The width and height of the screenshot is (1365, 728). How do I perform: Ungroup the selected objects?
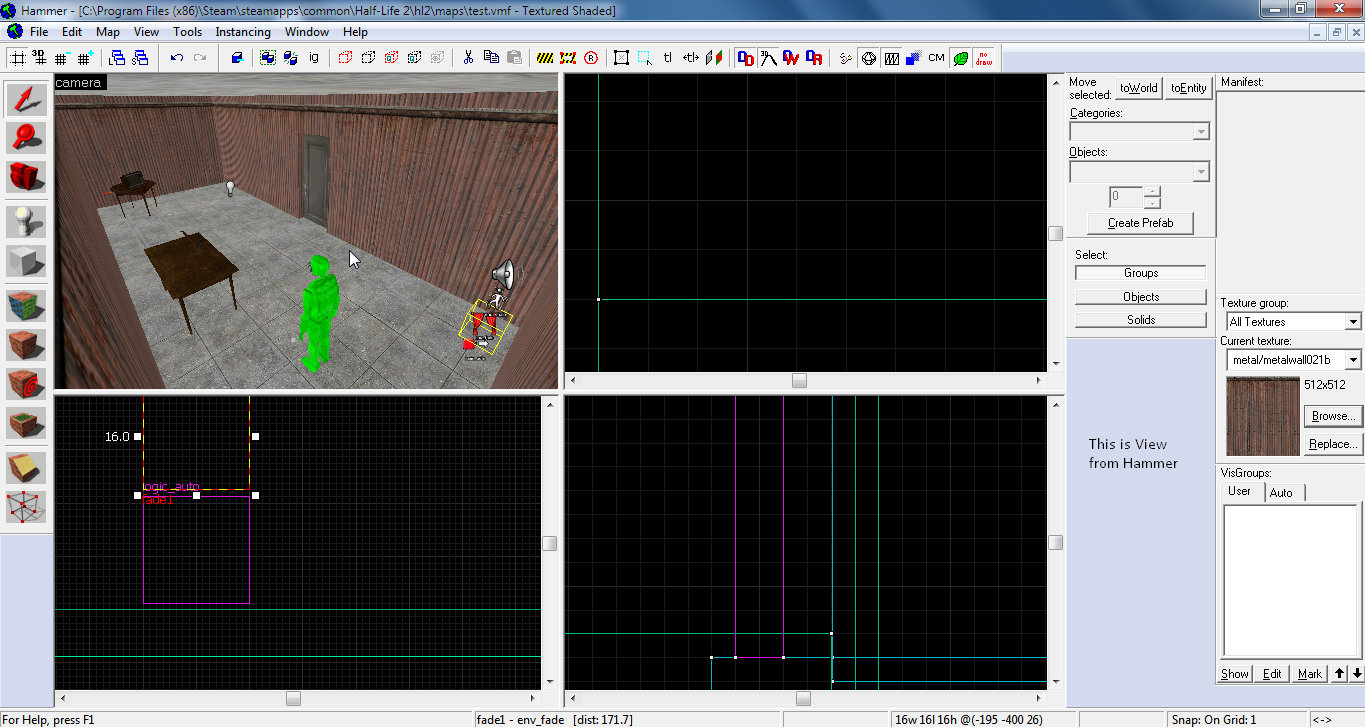291,58
